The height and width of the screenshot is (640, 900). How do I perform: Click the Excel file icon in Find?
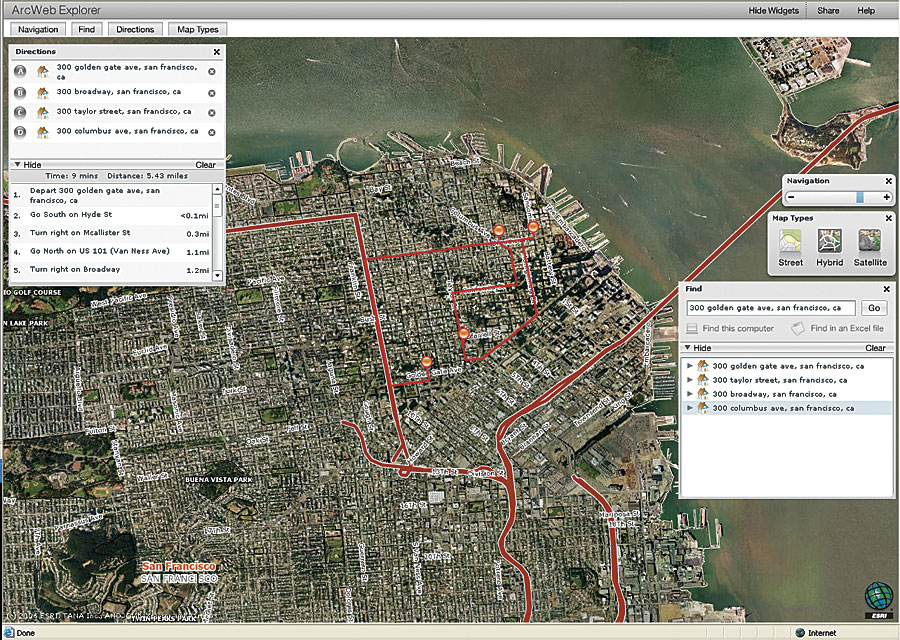798,328
